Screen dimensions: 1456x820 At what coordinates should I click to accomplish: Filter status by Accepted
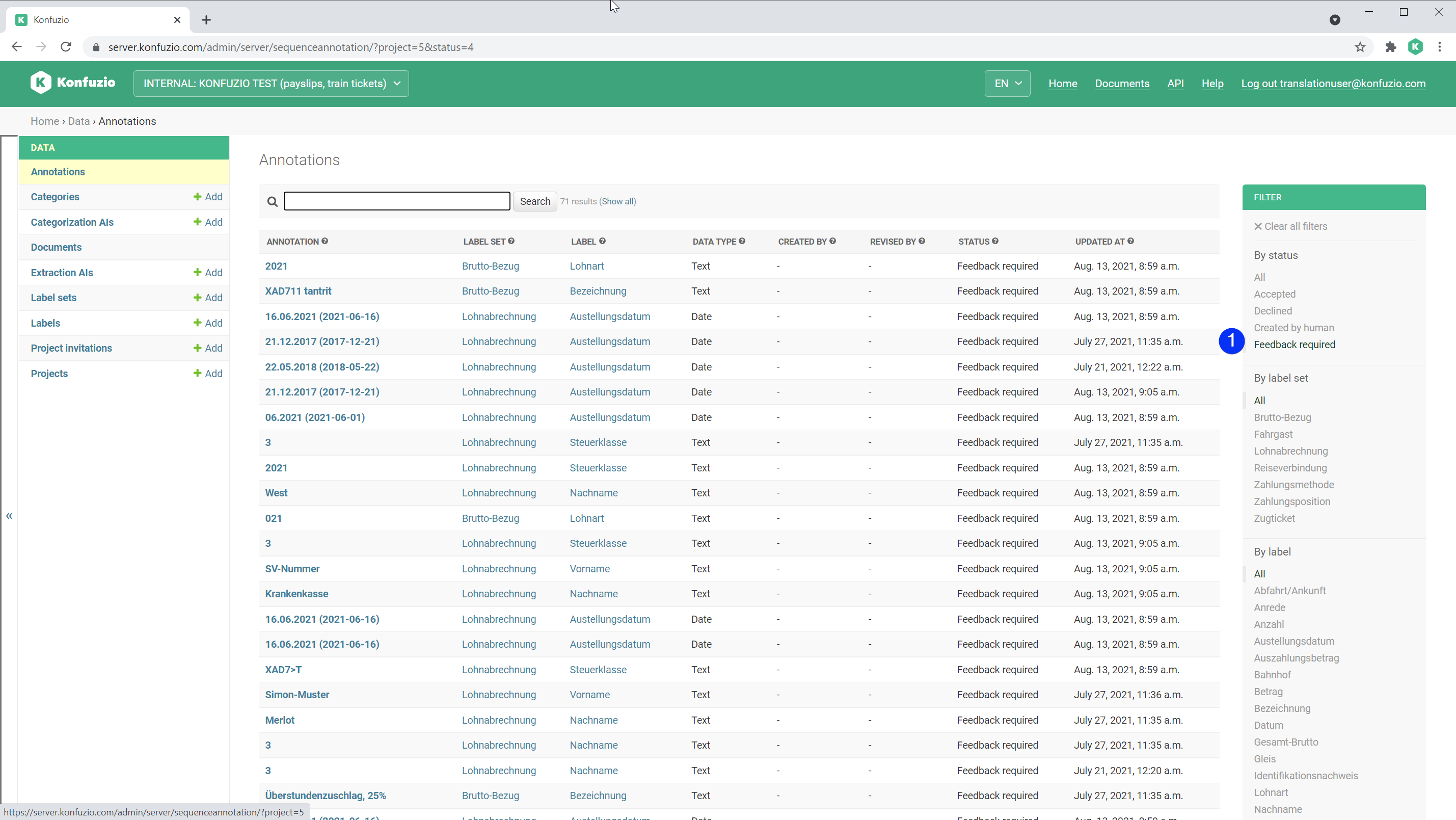point(1275,294)
